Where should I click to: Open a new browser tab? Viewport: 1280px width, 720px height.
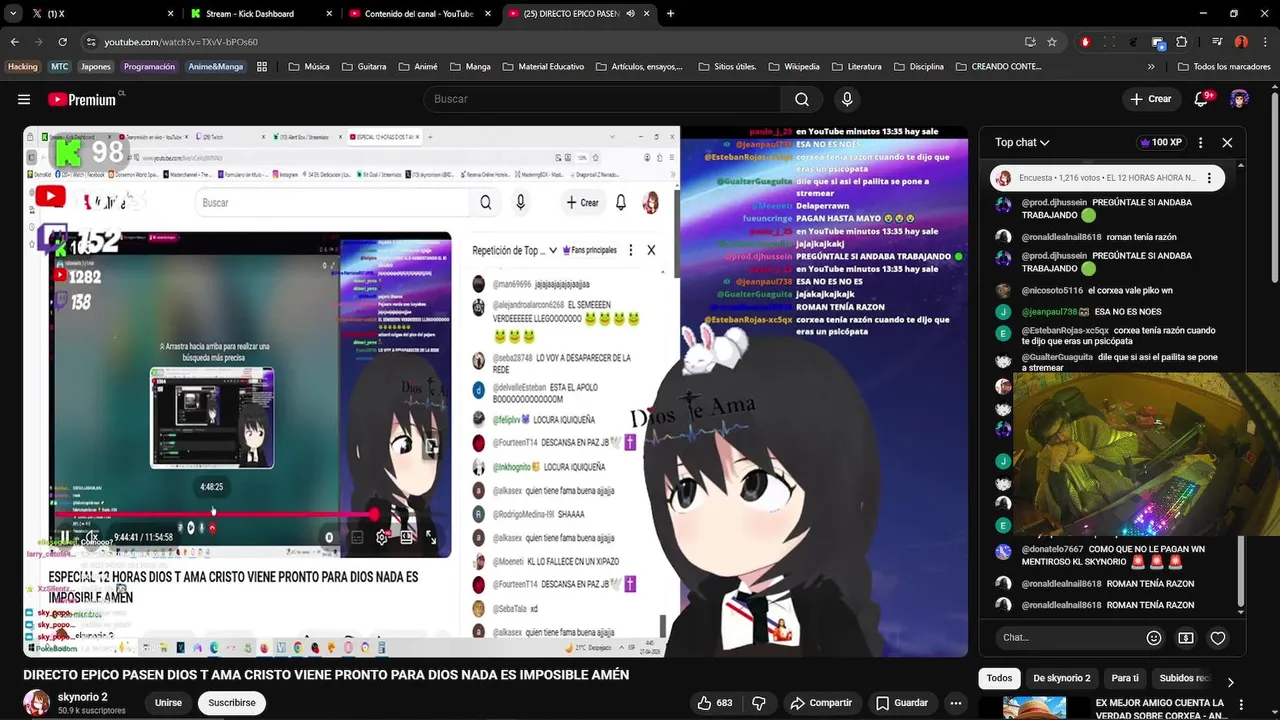tap(670, 14)
